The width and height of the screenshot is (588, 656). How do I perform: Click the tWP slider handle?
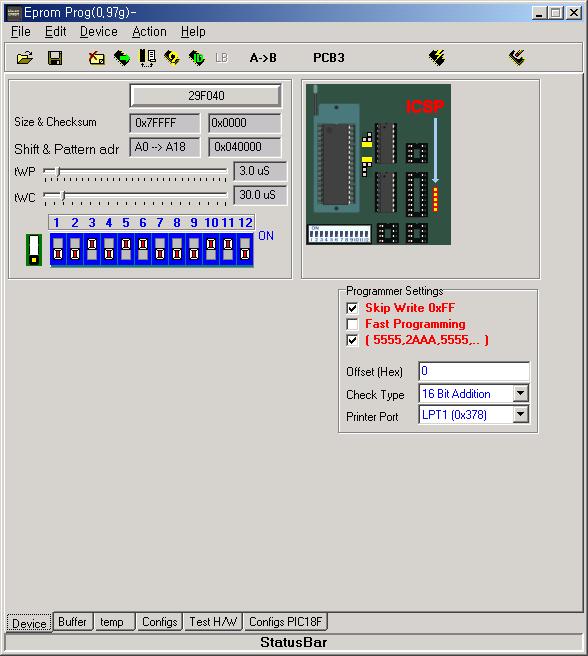pos(58,171)
